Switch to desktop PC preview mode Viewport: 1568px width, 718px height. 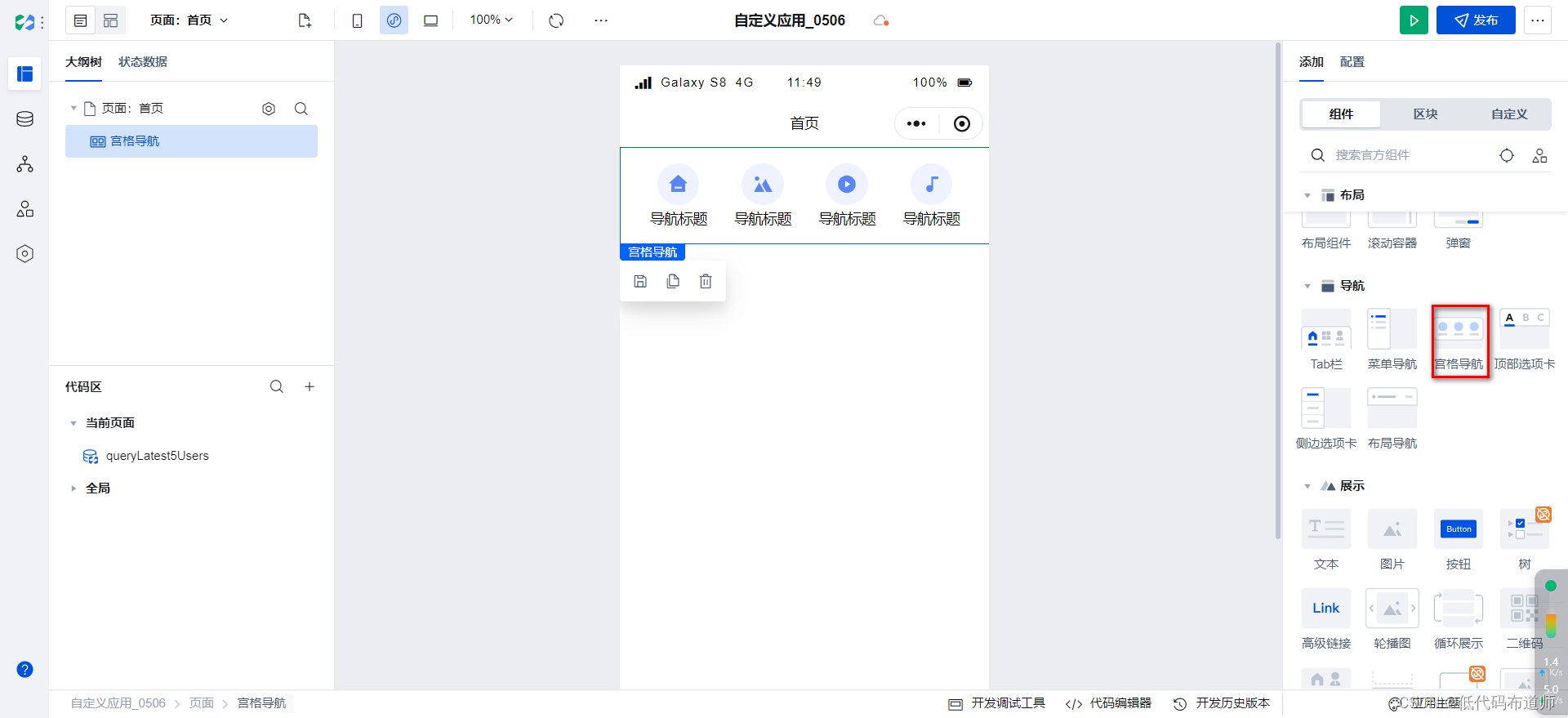430,20
